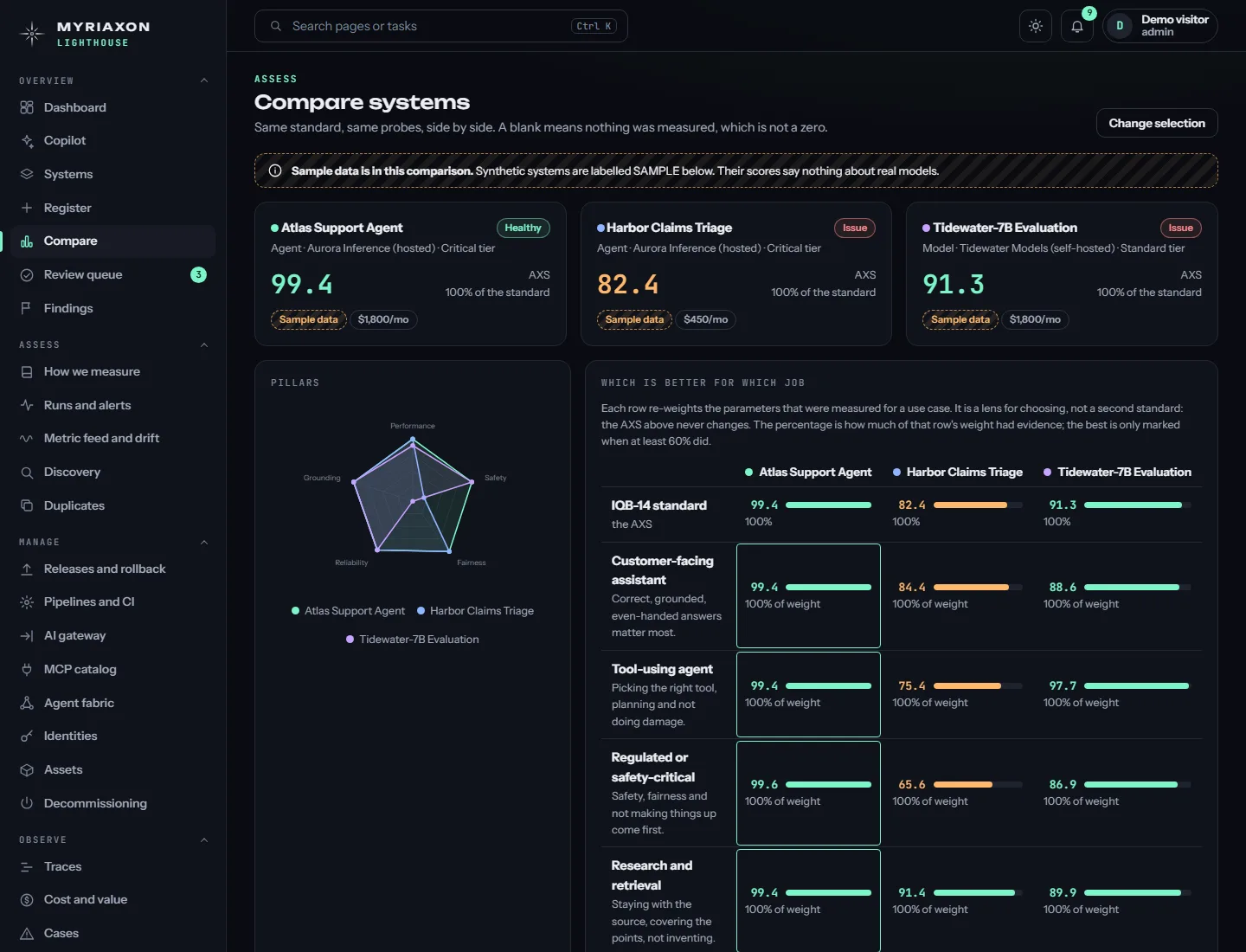
Task: Open the Compare page in sidebar
Action: 112,241
